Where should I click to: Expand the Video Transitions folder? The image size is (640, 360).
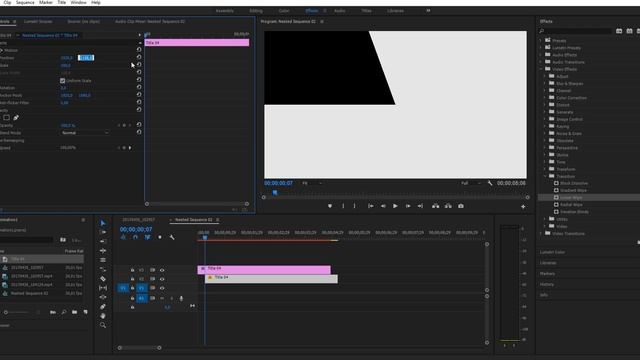click(x=541, y=233)
